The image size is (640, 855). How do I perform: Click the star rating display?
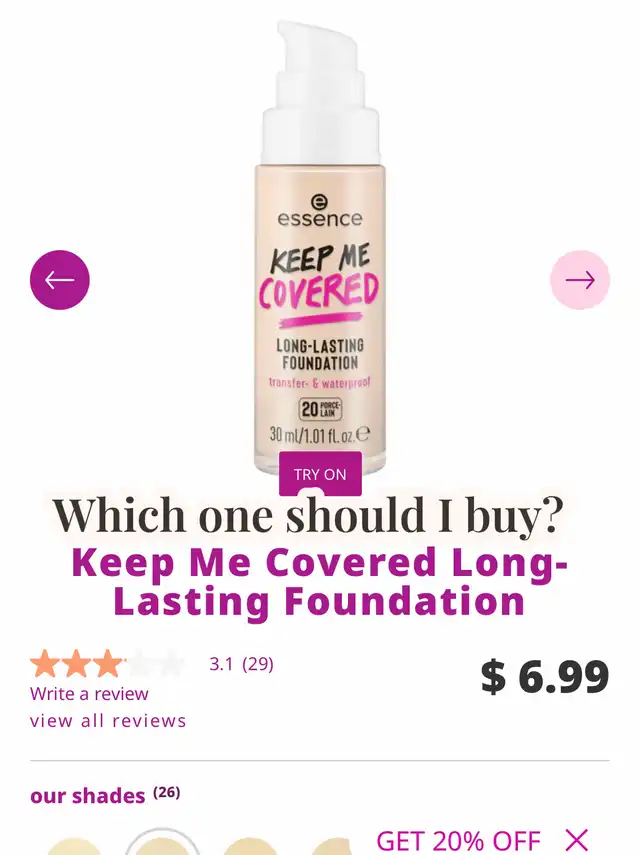click(x=107, y=664)
